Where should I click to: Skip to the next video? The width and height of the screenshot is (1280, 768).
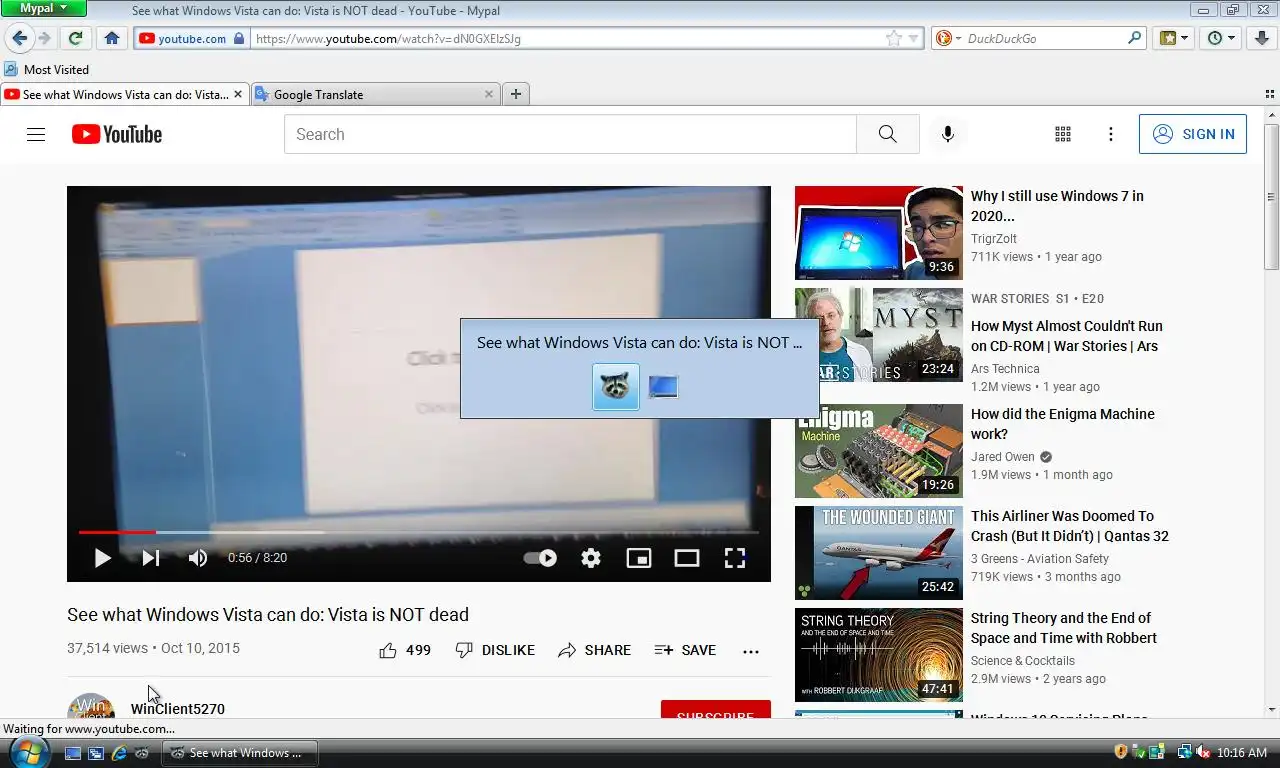pos(150,558)
